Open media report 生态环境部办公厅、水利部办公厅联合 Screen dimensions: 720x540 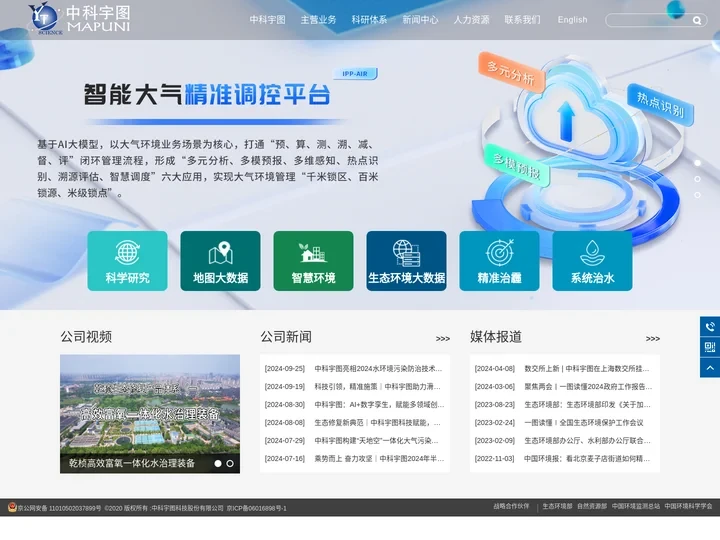(x=587, y=440)
